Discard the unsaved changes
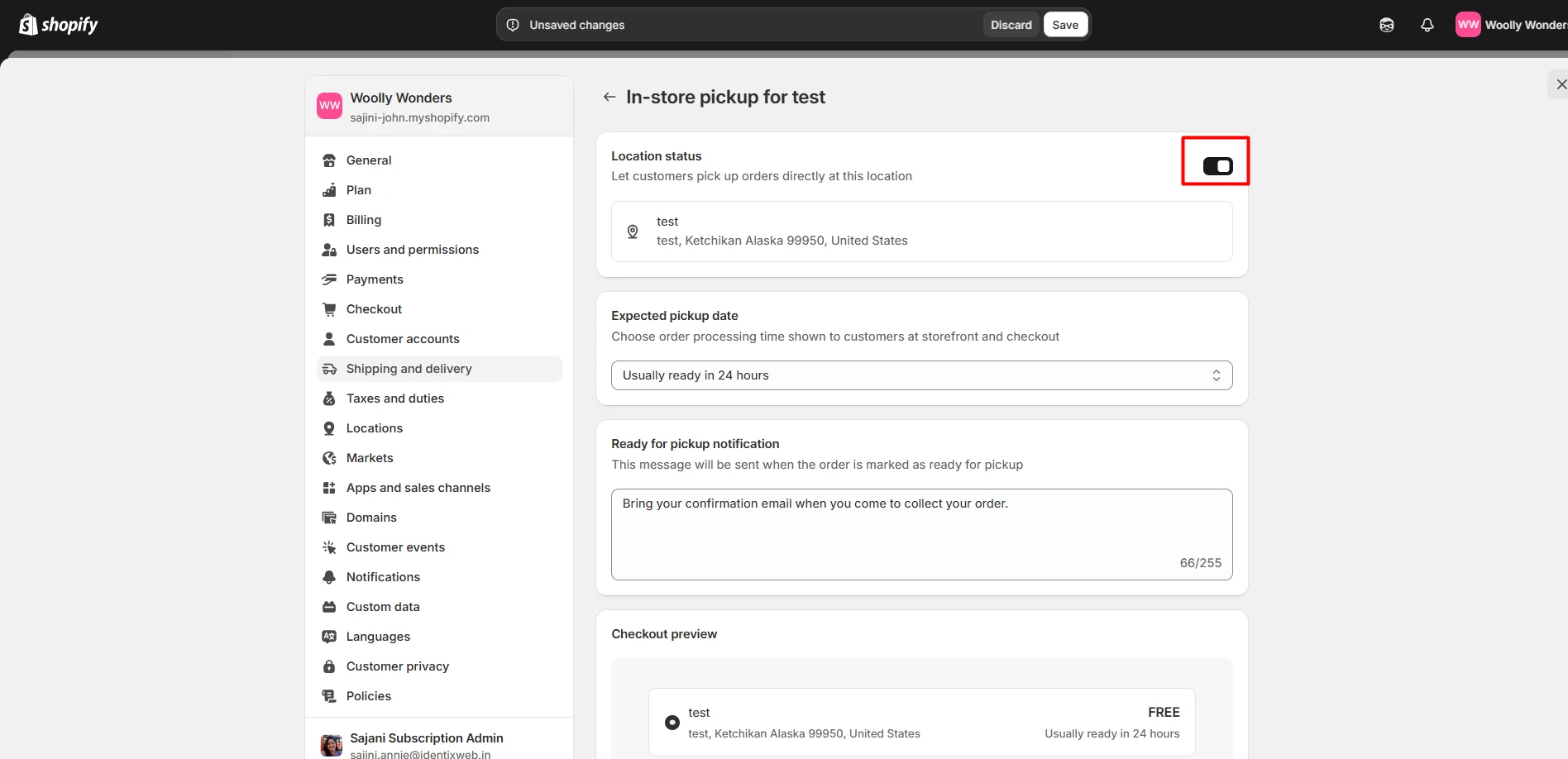The image size is (1568, 759). (x=1011, y=25)
